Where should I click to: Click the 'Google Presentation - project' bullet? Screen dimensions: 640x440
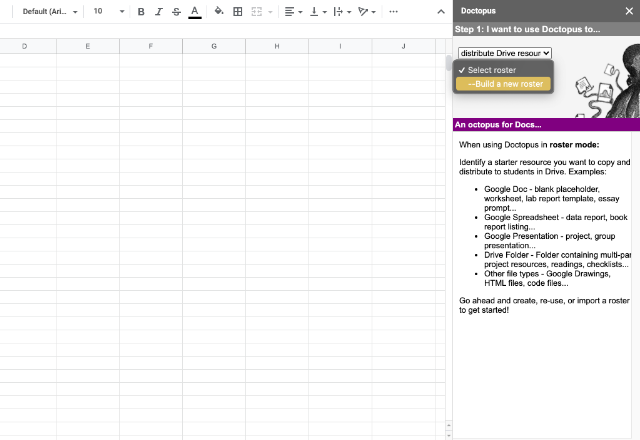coord(549,241)
